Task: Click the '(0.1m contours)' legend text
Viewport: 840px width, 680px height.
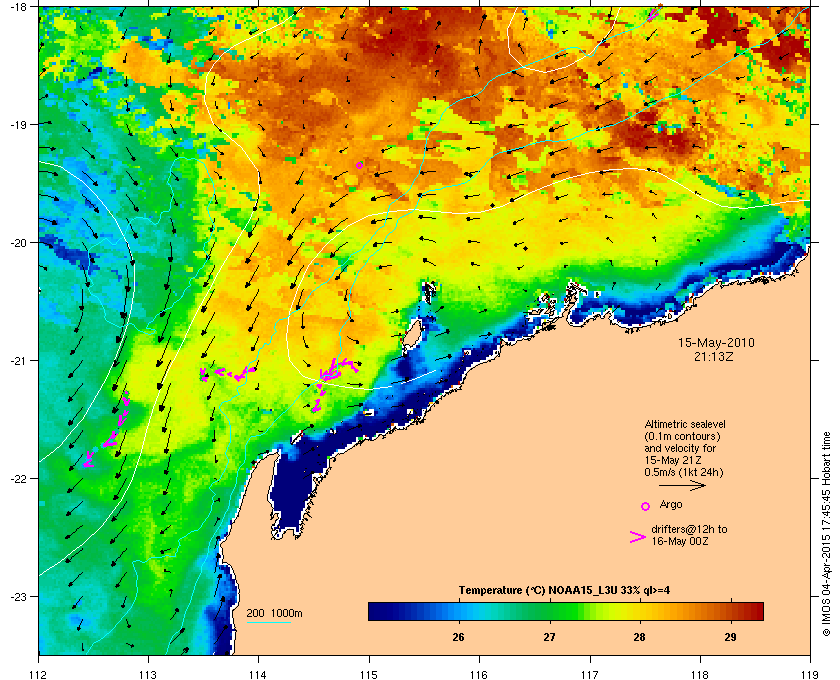Action: click(x=682, y=436)
